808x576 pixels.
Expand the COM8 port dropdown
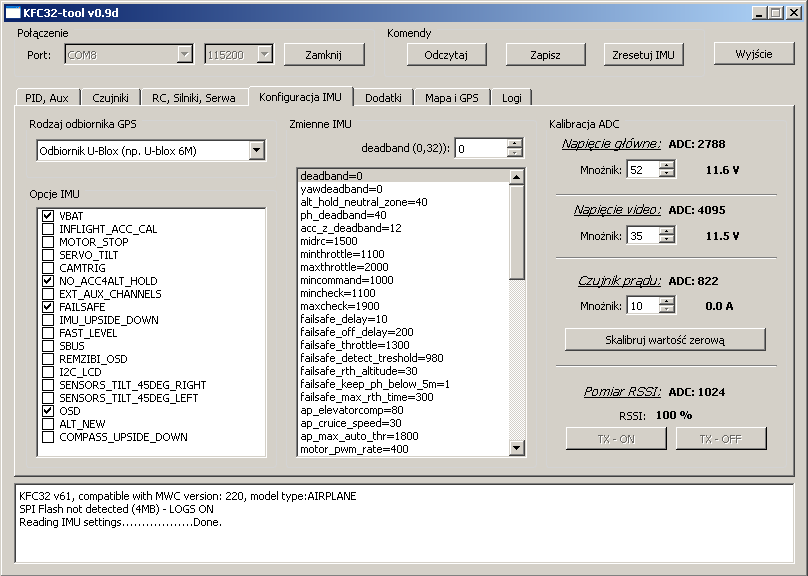[x=184, y=54]
